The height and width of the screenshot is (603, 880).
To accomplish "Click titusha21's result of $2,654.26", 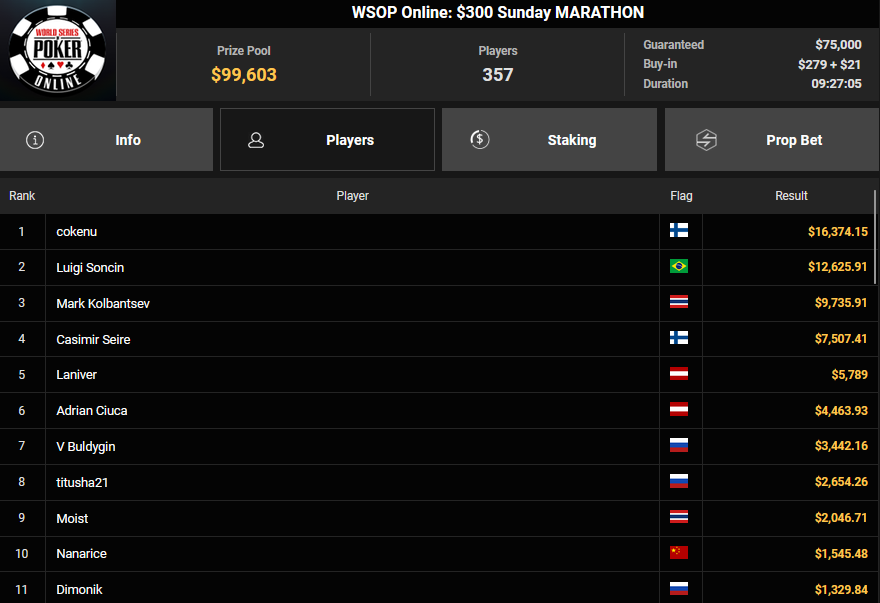I will [841, 482].
